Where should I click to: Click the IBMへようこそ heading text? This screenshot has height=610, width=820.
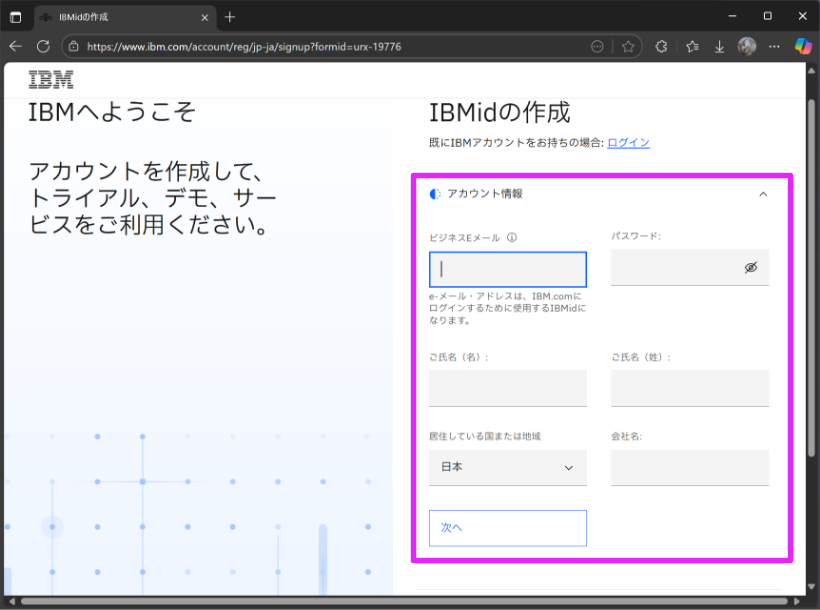point(112,112)
